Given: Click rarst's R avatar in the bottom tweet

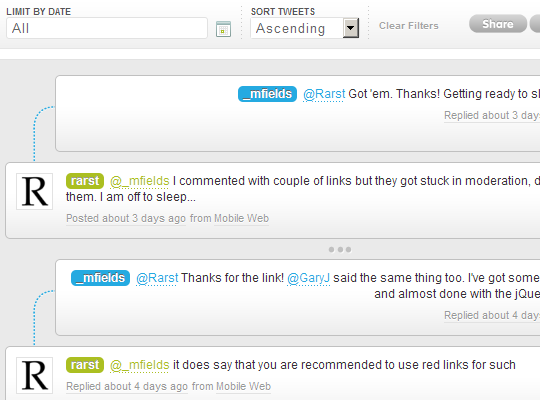Looking at the screenshot, I should point(34,375).
